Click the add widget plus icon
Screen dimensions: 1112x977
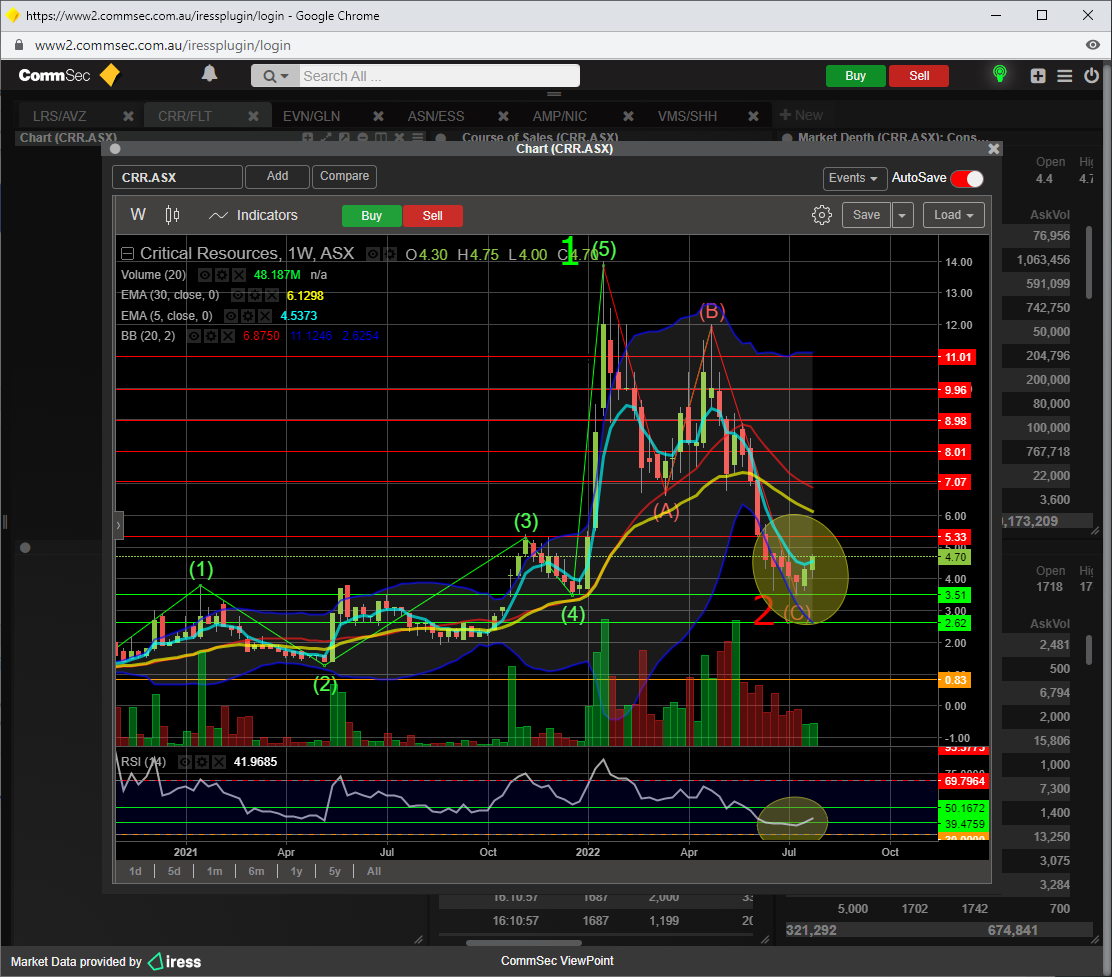pyautogui.click(x=1038, y=76)
